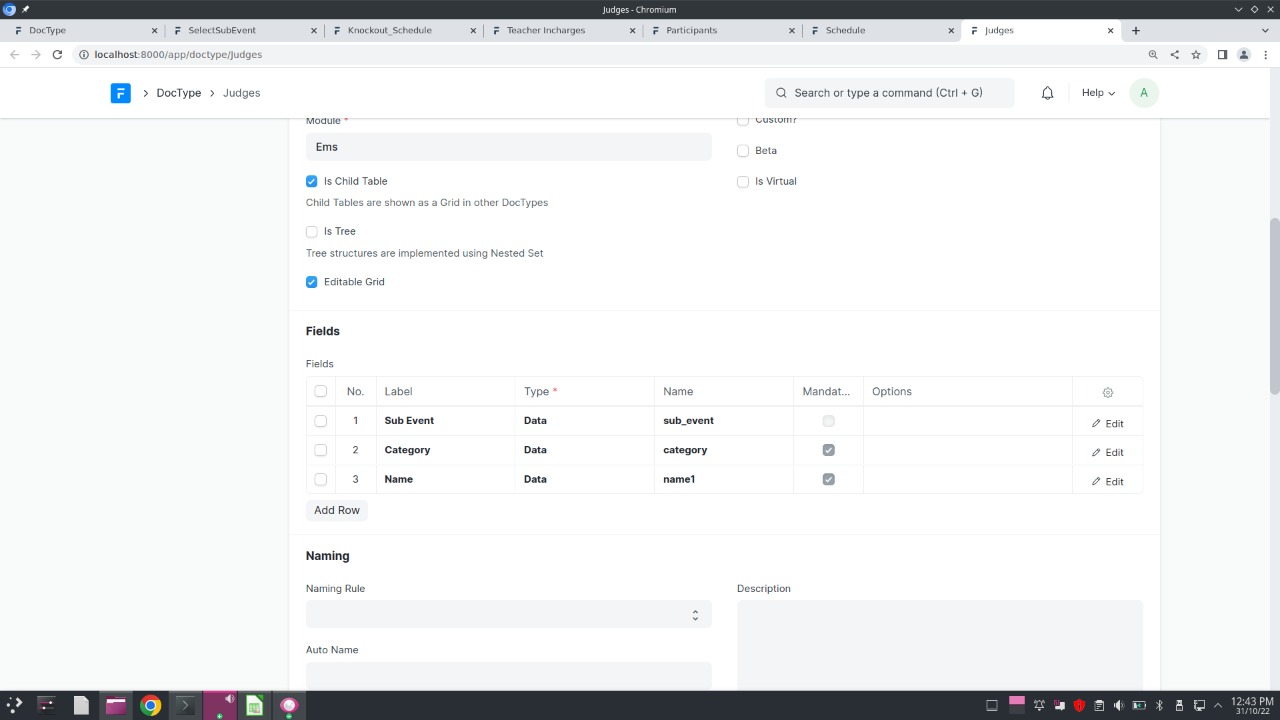Open the user avatar menu 'A'
The height and width of the screenshot is (720, 1280).
point(1143,93)
